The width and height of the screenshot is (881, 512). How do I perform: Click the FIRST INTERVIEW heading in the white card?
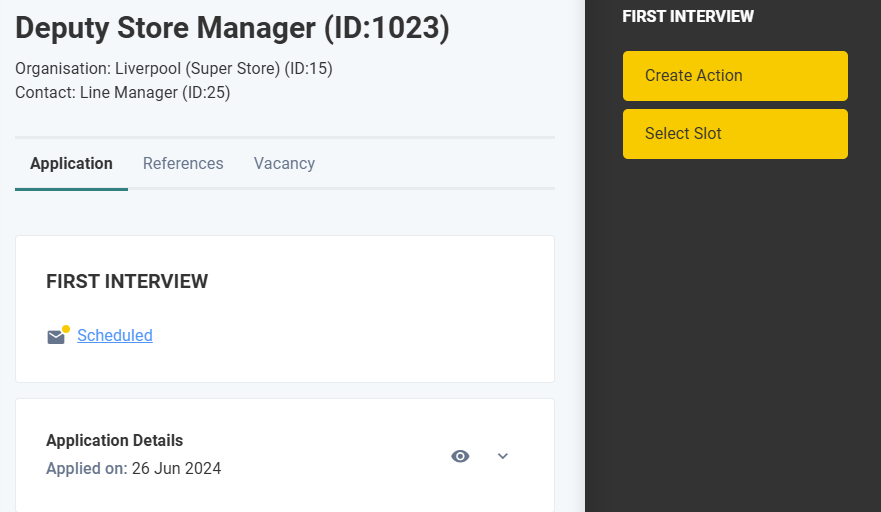point(127,282)
